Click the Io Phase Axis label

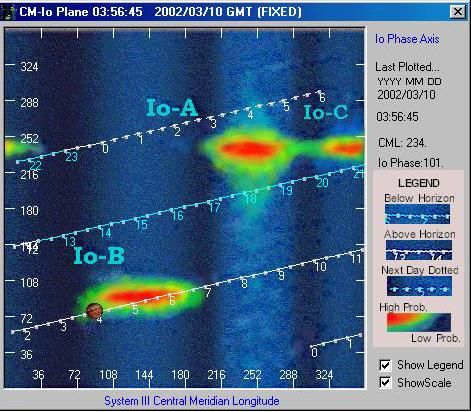[407, 39]
